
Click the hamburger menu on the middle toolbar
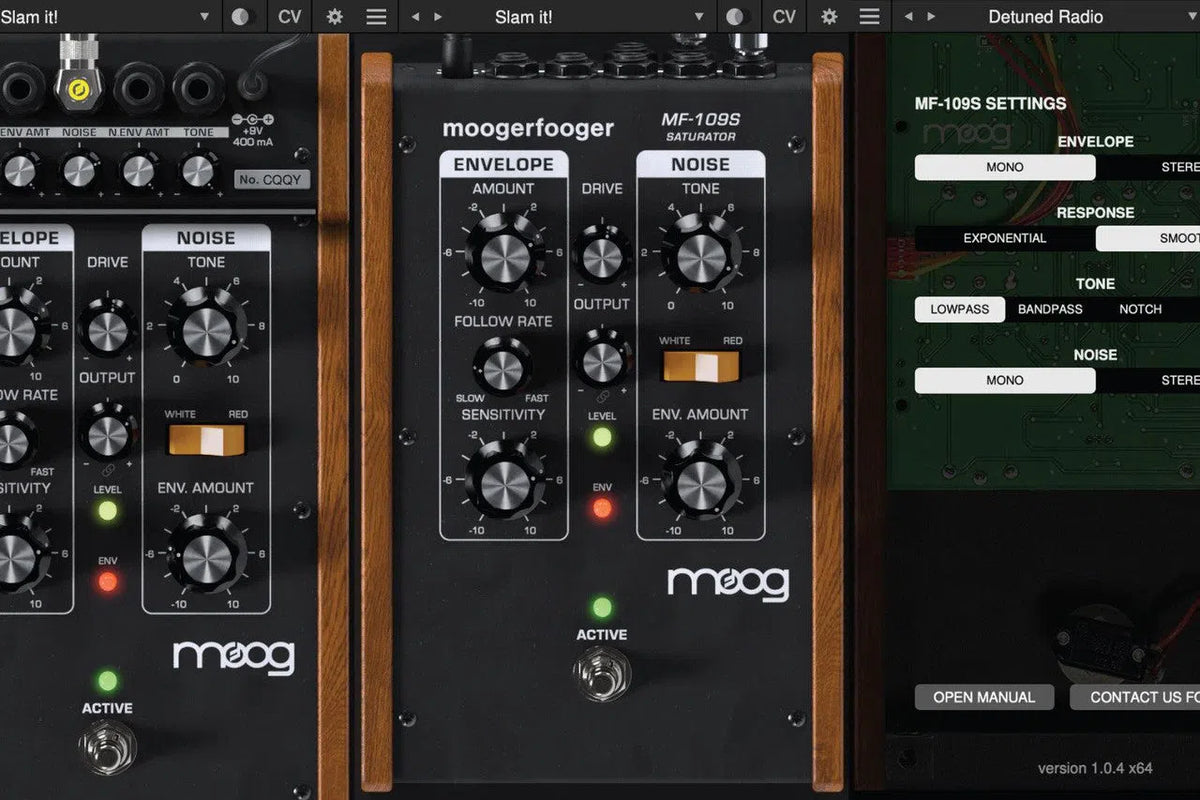(870, 16)
